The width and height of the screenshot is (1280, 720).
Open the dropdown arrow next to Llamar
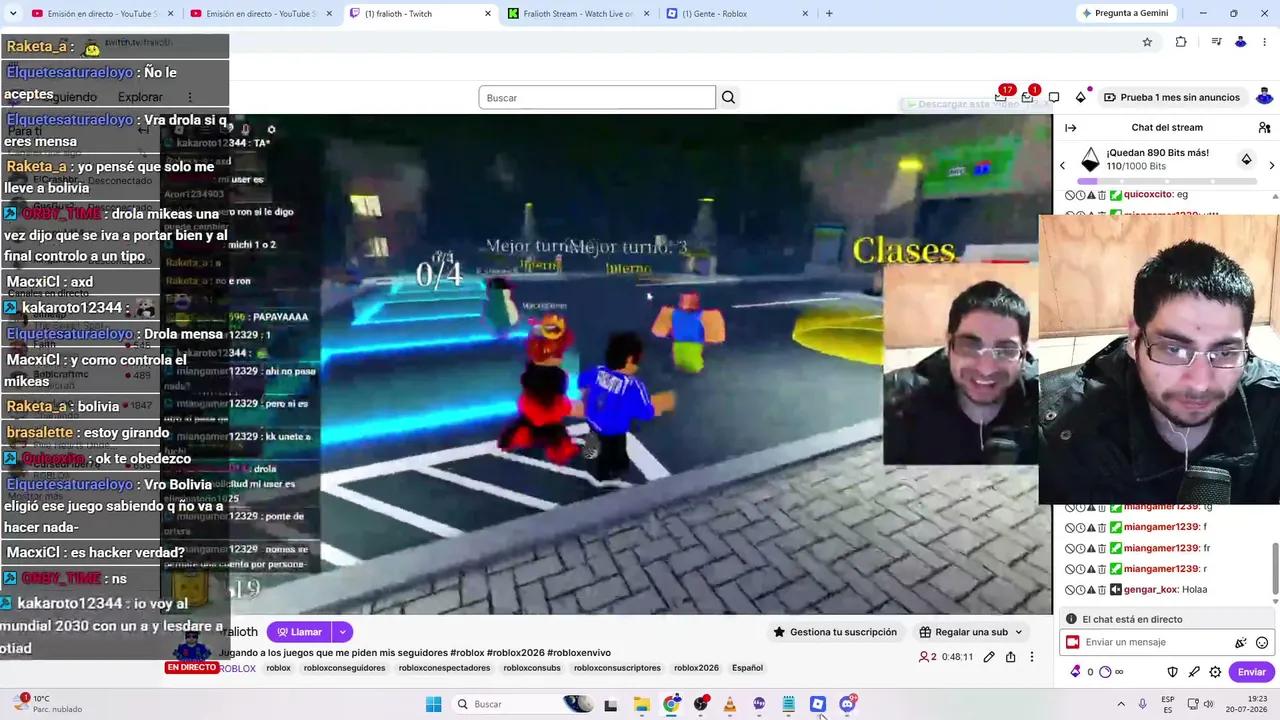(343, 632)
